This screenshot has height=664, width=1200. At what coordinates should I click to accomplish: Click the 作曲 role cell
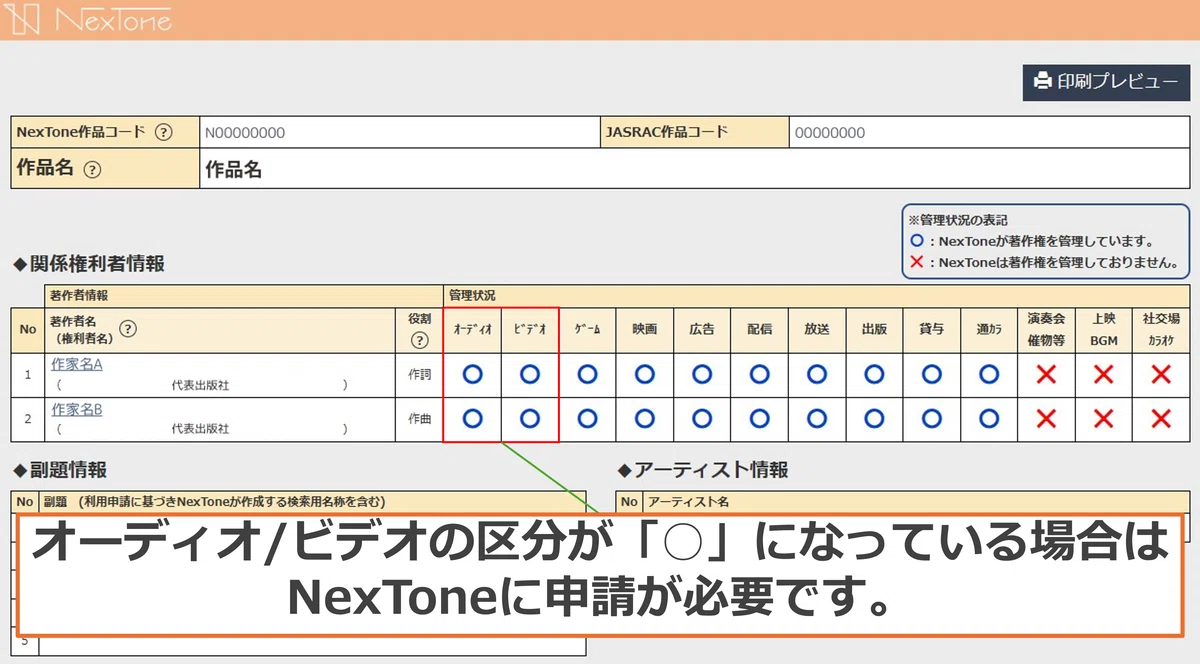[419, 419]
